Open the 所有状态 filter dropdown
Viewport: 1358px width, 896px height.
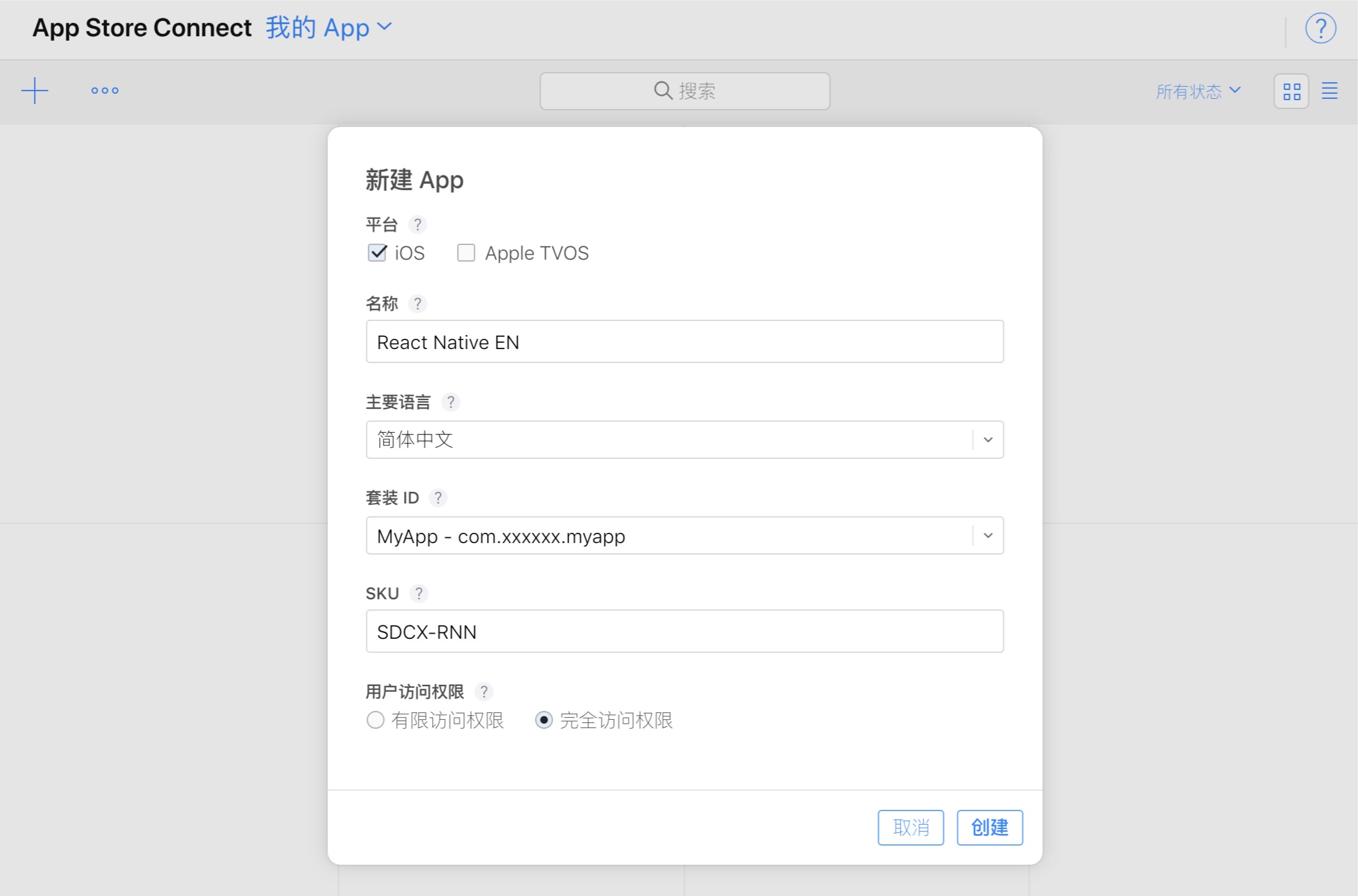click(1198, 91)
